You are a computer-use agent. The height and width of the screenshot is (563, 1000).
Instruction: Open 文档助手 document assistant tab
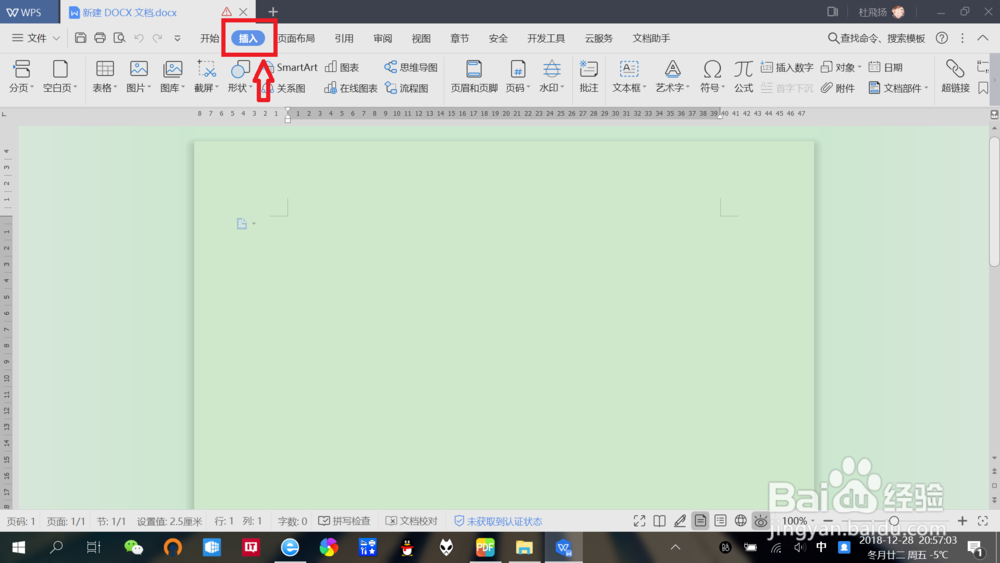click(x=651, y=38)
